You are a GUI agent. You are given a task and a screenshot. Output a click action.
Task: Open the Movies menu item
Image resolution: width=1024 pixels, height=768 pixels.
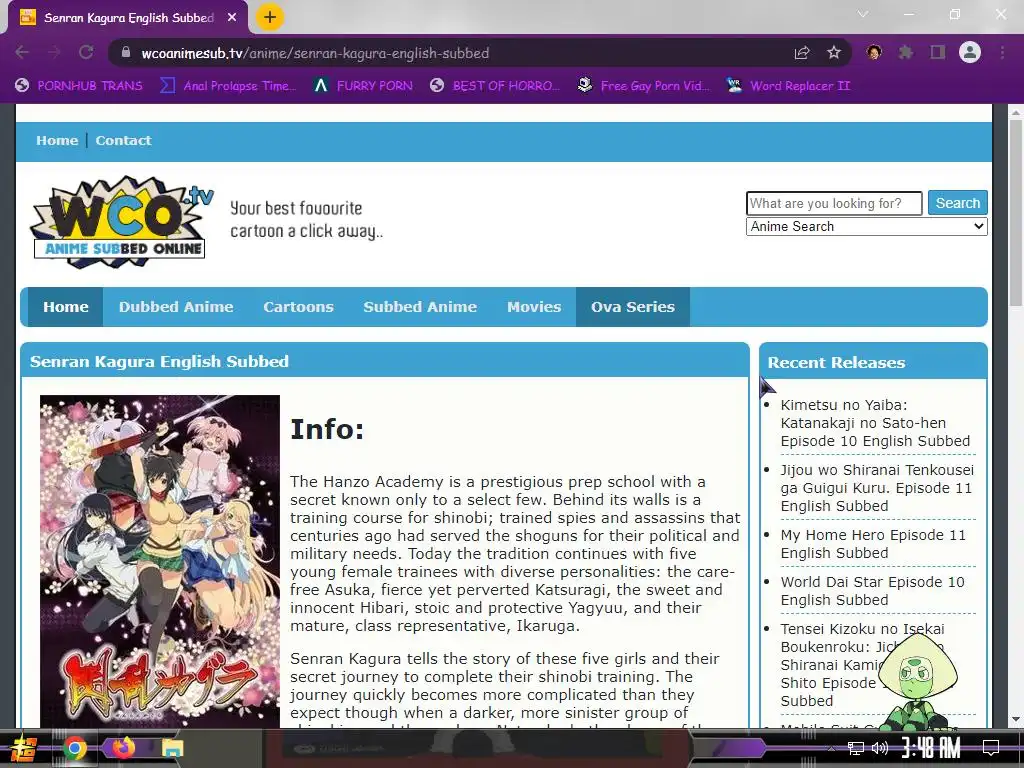[x=534, y=307]
